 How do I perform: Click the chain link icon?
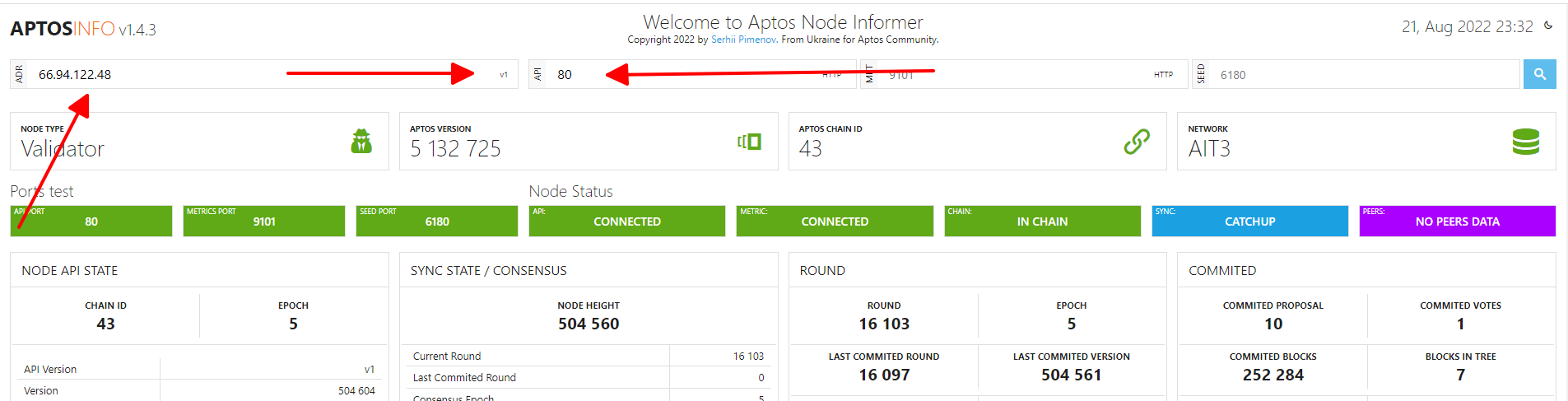(x=1137, y=142)
